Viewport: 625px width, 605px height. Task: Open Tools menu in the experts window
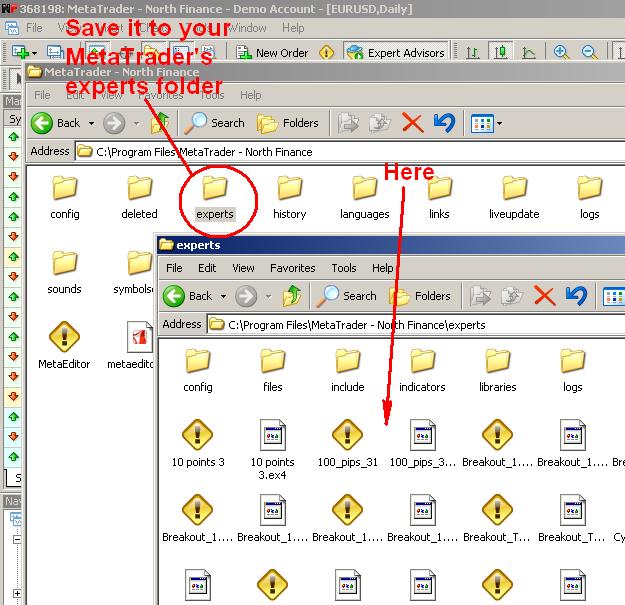click(344, 268)
